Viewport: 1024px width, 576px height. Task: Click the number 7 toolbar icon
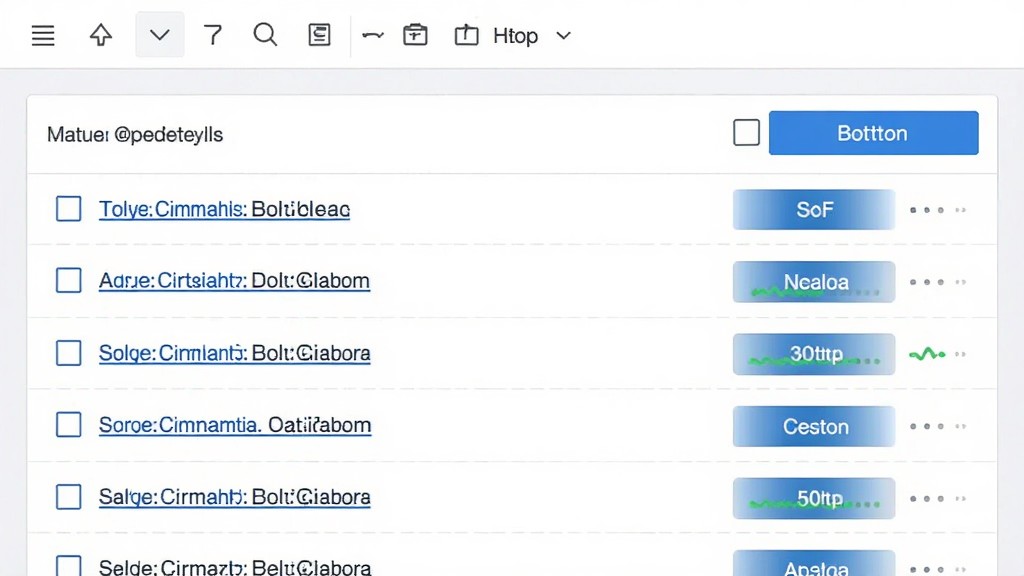pos(213,35)
